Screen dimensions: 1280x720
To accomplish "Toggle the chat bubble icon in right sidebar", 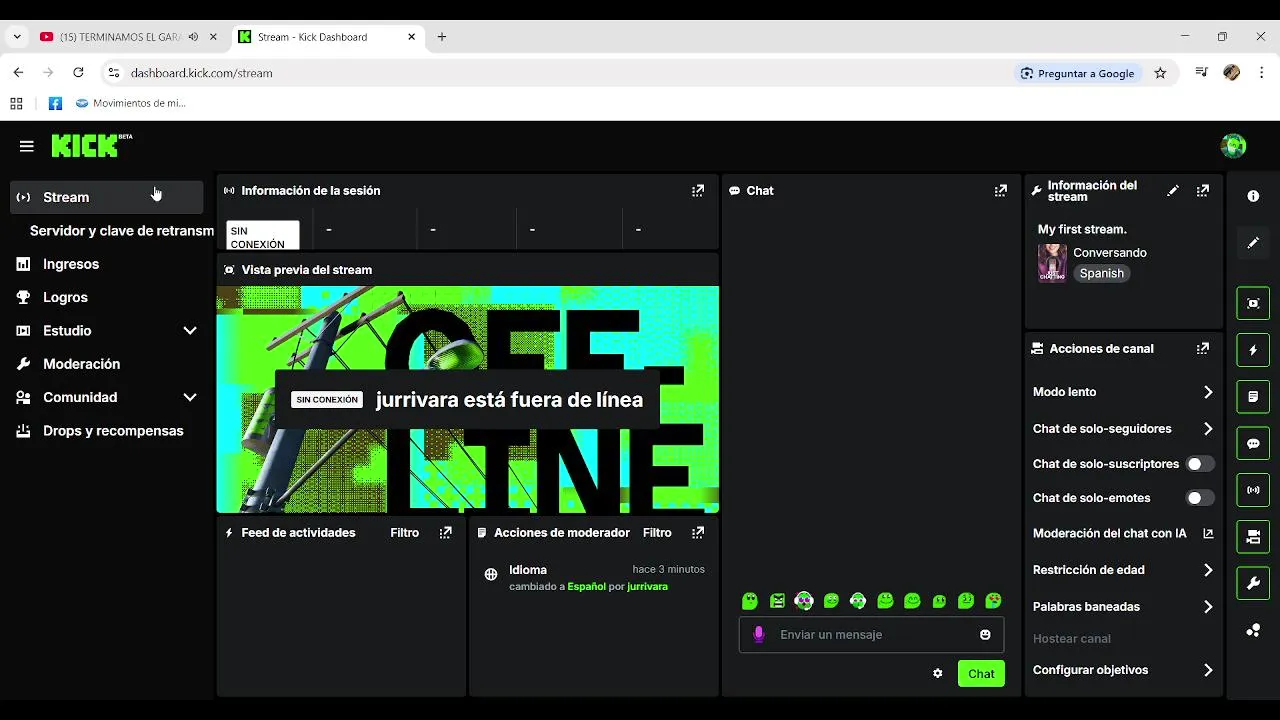I will [x=1253, y=443].
